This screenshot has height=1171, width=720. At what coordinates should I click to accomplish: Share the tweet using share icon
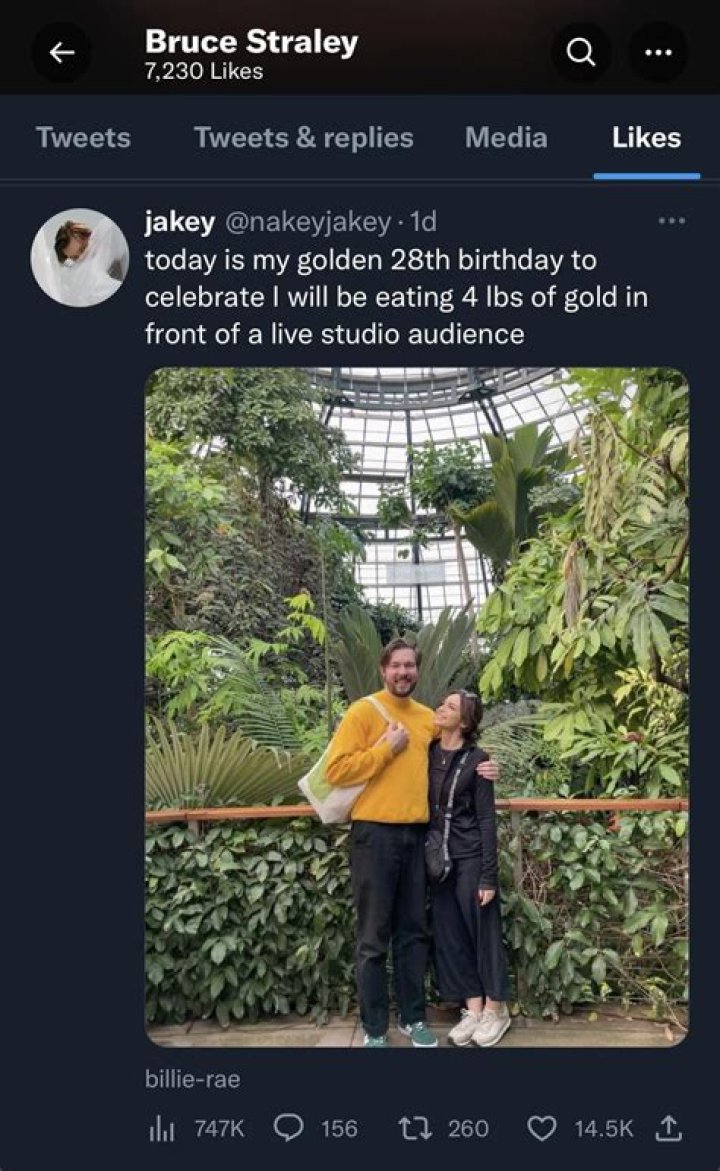(667, 1128)
